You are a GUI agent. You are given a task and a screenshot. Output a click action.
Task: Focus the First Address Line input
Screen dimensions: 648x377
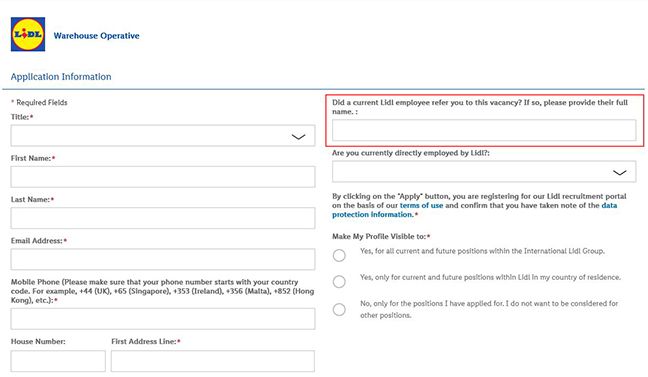213,361
